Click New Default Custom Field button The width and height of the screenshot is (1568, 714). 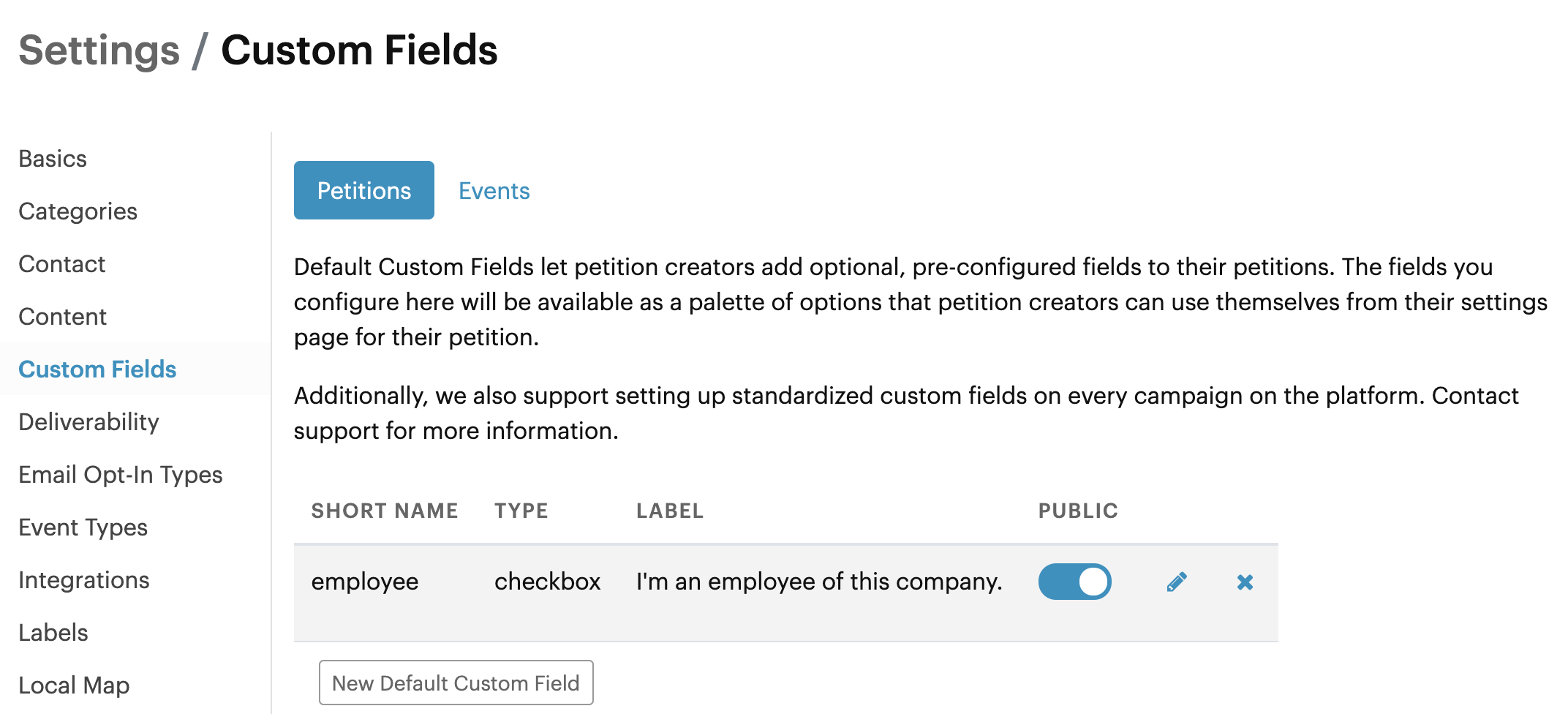coord(456,683)
